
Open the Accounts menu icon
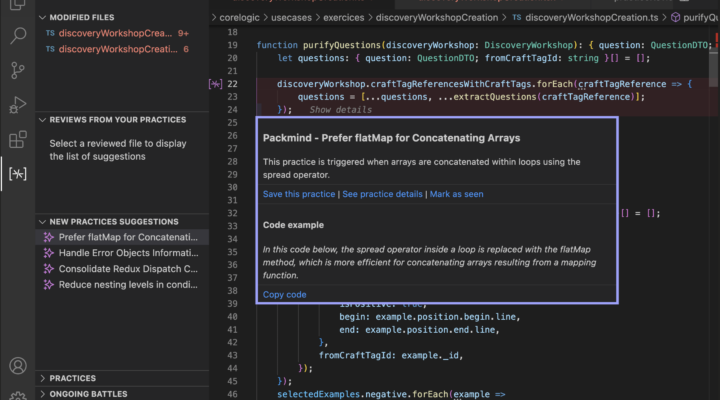pos(17,367)
